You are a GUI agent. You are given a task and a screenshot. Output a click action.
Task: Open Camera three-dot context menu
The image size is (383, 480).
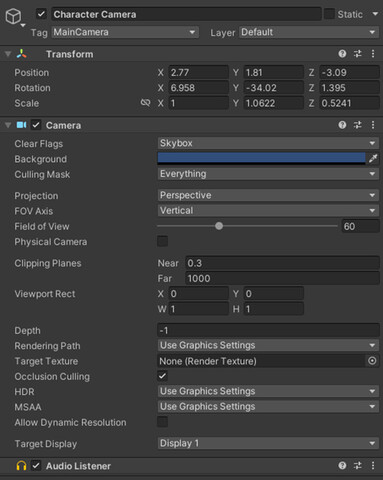tap(373, 125)
